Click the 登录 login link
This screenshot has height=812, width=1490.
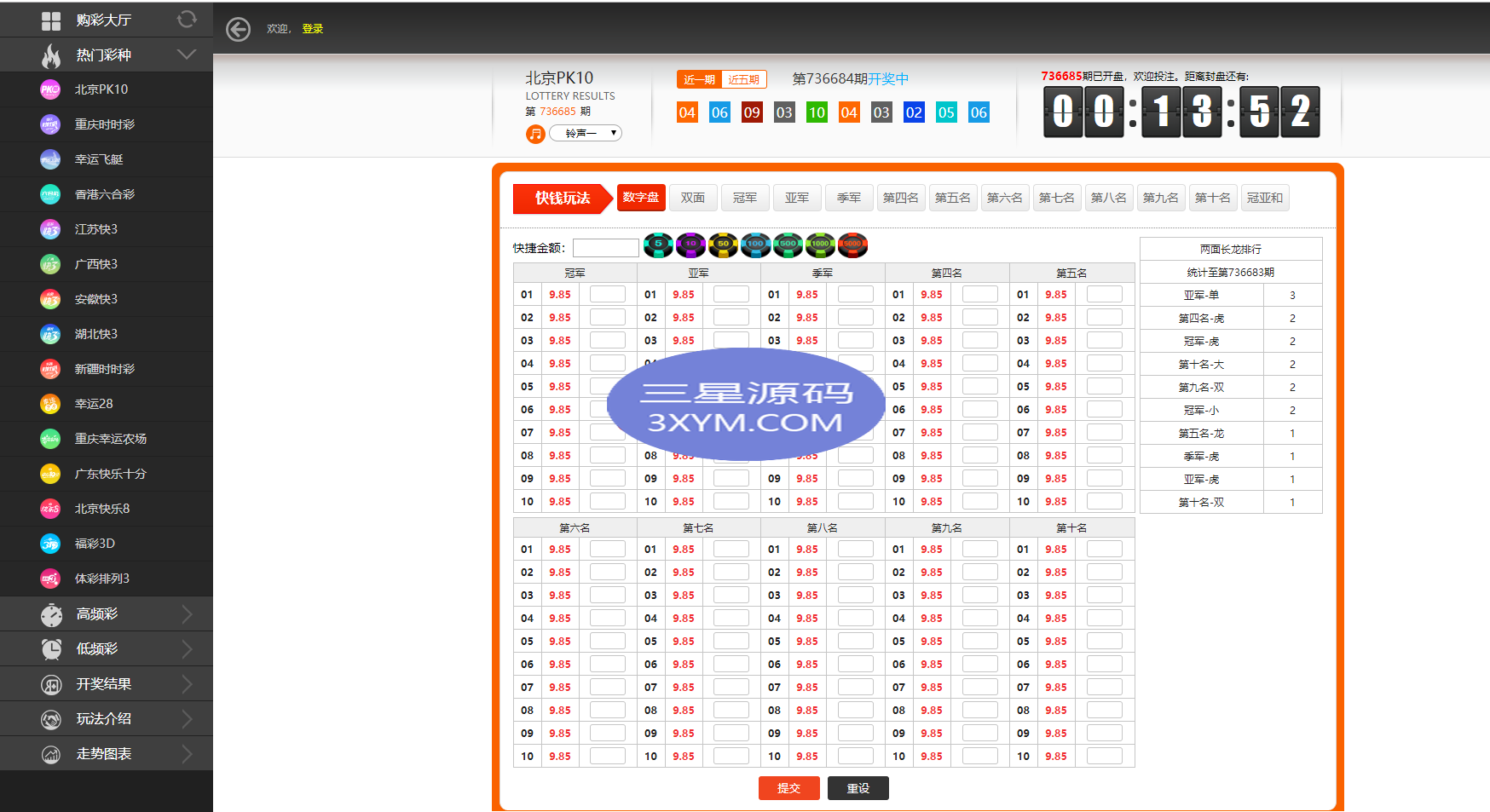click(x=313, y=29)
